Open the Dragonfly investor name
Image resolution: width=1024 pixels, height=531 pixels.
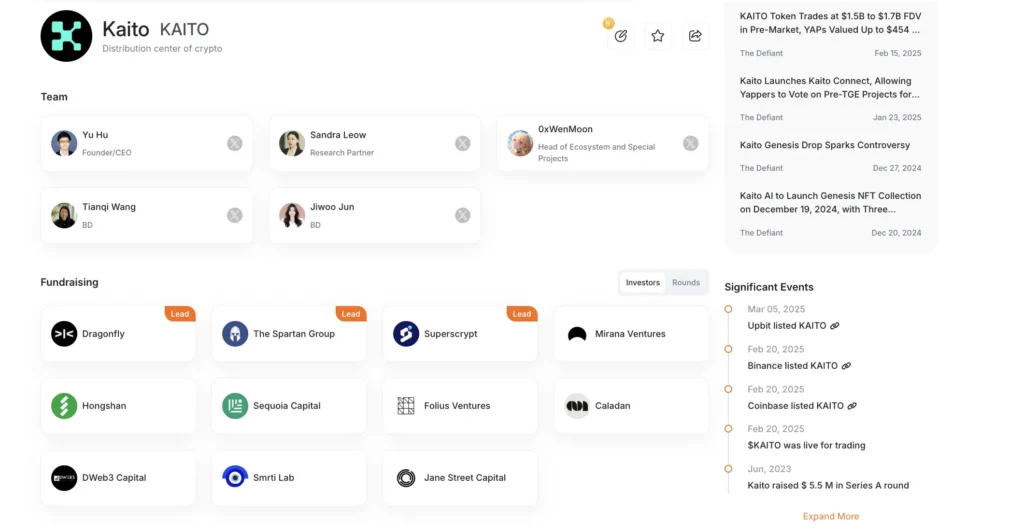[x=103, y=334]
